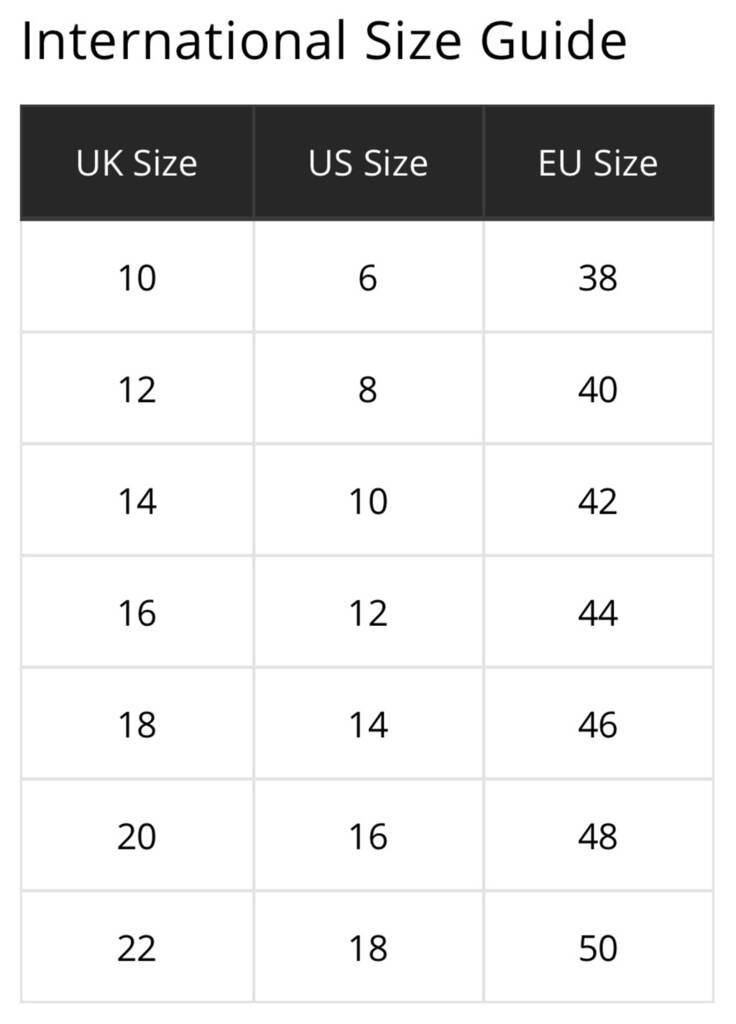Click EU size 38 cell
This screenshot has width=736, height=1024.
(598, 277)
